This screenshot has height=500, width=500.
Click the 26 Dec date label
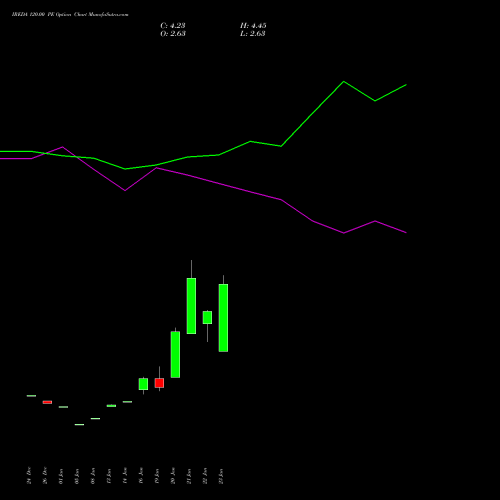45,476
